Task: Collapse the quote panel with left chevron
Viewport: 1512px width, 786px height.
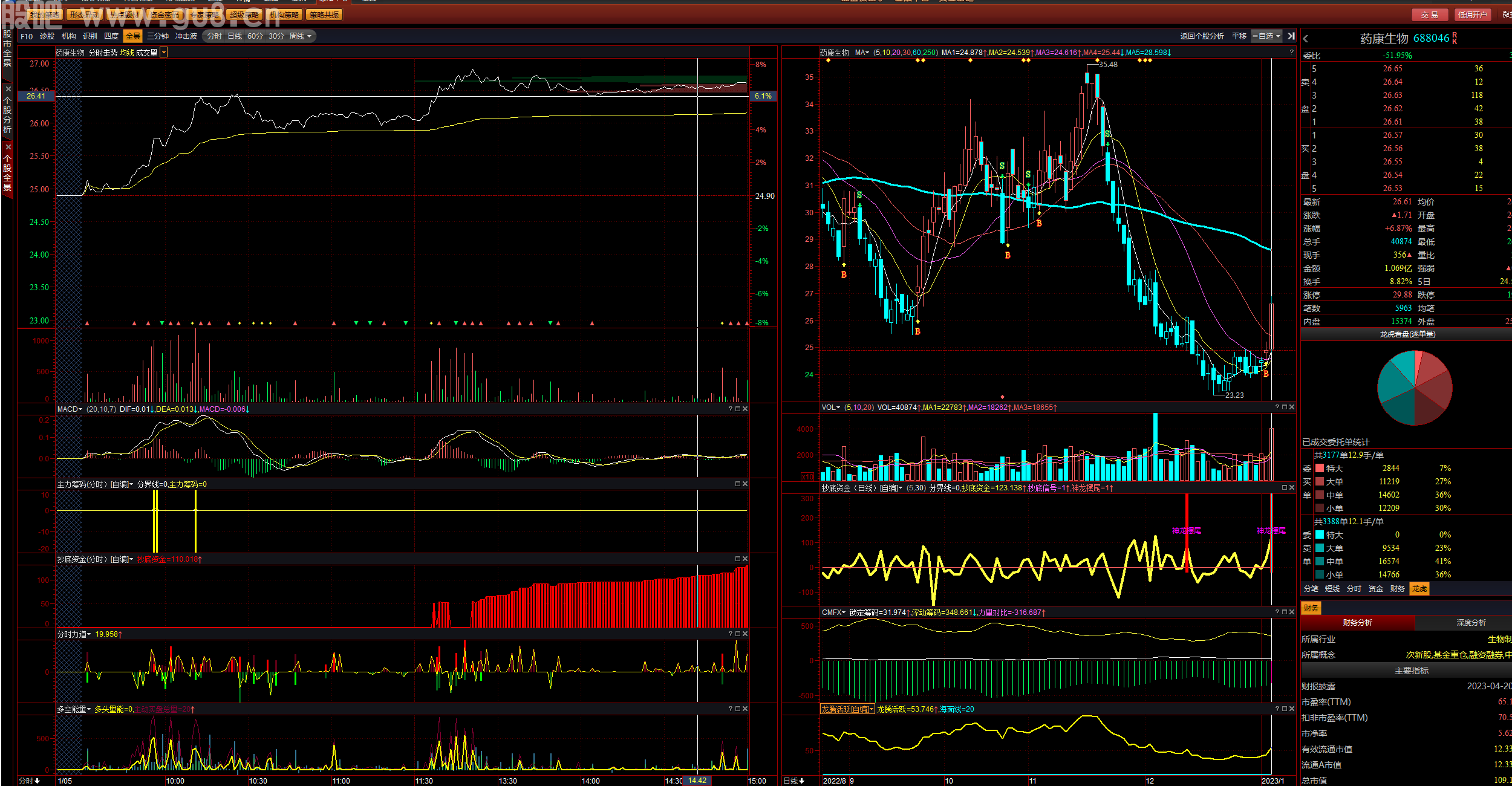Action: click(x=1306, y=39)
